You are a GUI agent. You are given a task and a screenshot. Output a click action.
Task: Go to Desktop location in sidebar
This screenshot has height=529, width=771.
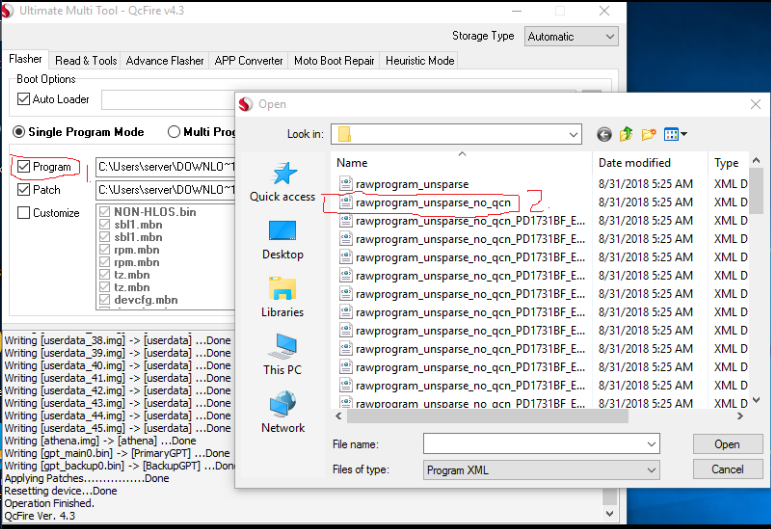283,240
